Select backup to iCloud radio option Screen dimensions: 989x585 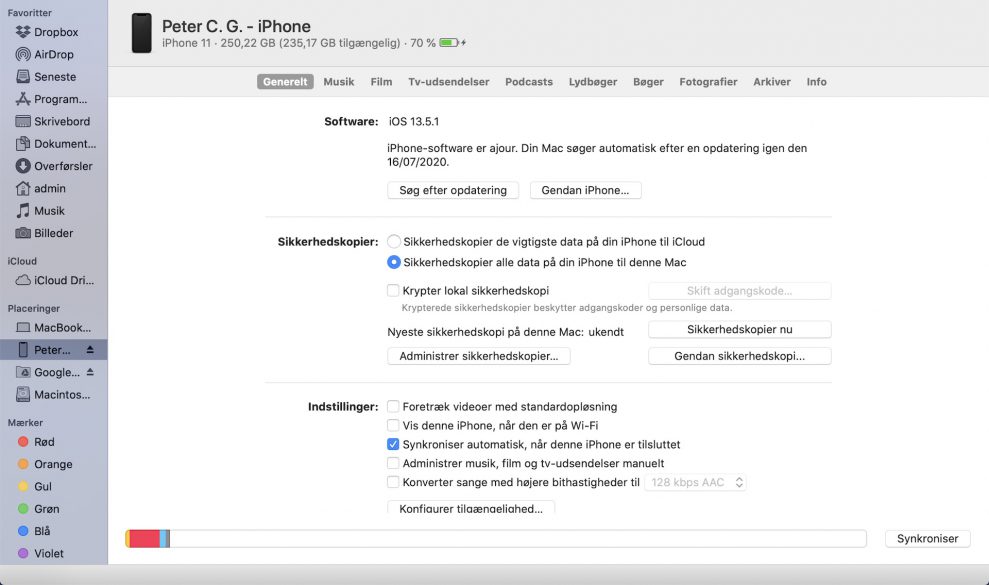pos(394,242)
